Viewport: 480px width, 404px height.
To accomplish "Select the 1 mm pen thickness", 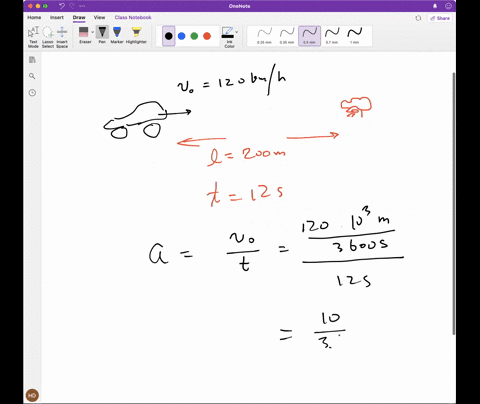I will (x=355, y=36).
